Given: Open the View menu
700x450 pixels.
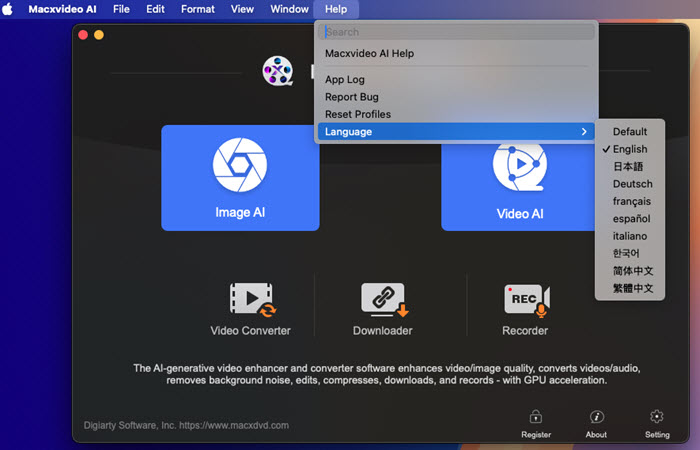Looking at the screenshot, I should (x=242, y=9).
